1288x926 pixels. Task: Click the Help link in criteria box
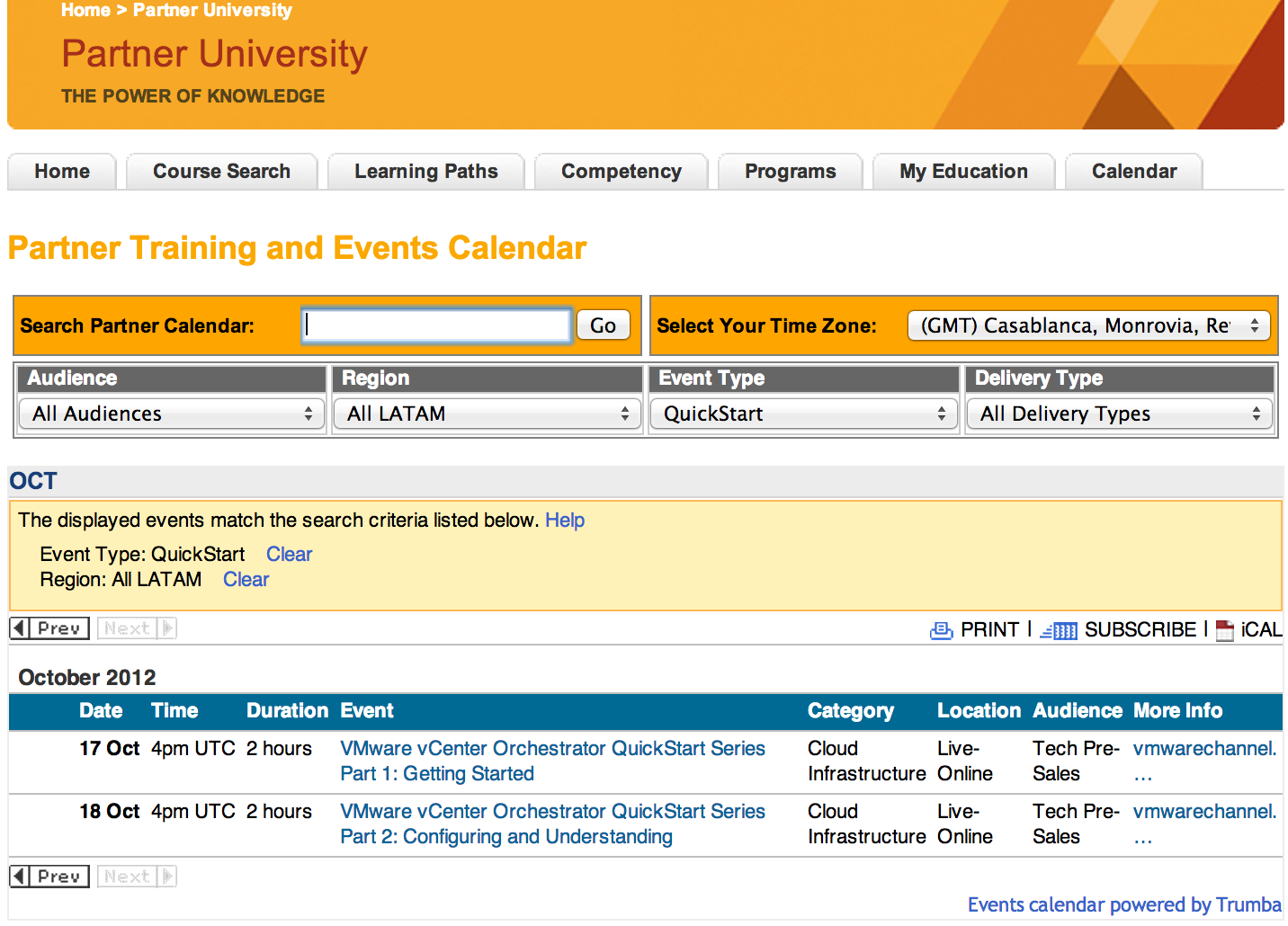[565, 521]
